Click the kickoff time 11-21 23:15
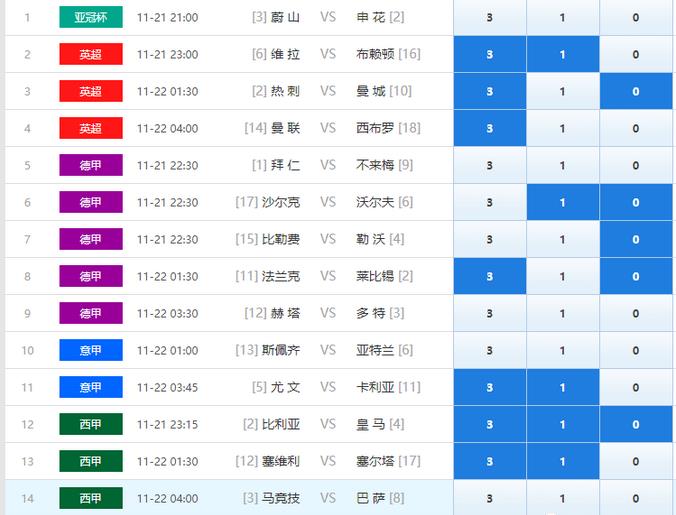The image size is (676, 515). click(x=168, y=424)
